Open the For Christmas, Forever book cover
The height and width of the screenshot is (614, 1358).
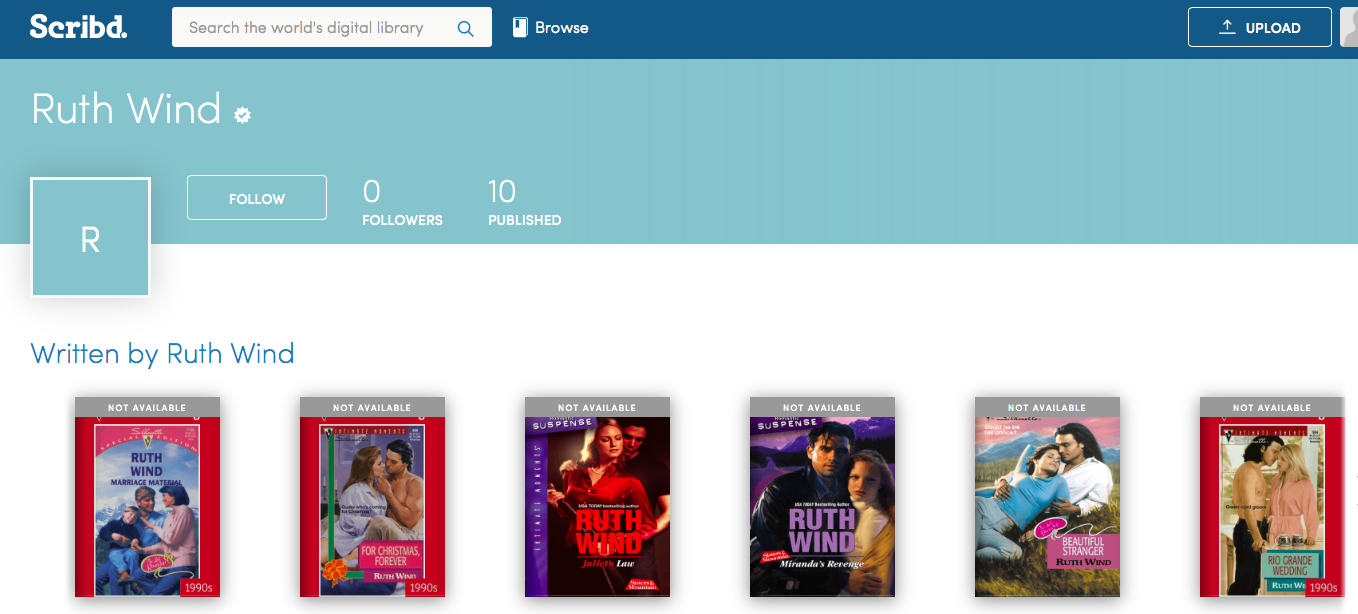click(x=372, y=497)
